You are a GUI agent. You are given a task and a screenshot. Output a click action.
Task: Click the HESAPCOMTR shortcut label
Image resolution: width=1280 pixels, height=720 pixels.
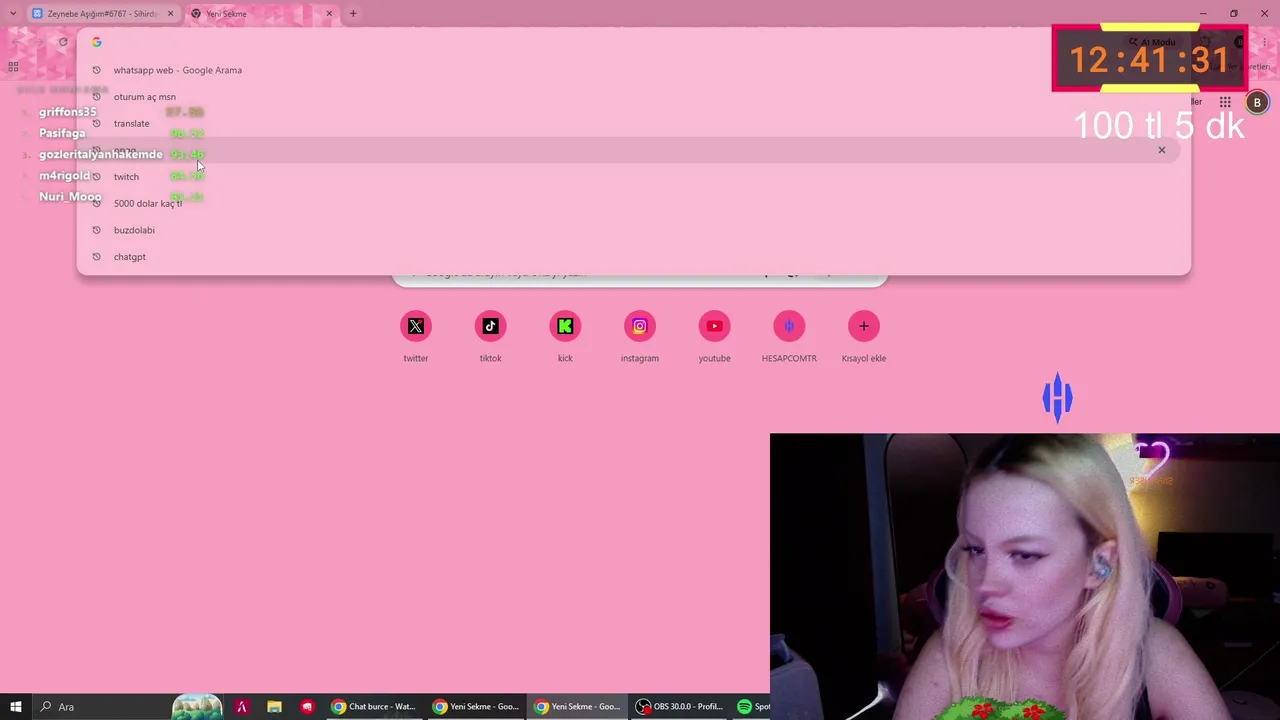pyautogui.click(x=789, y=358)
